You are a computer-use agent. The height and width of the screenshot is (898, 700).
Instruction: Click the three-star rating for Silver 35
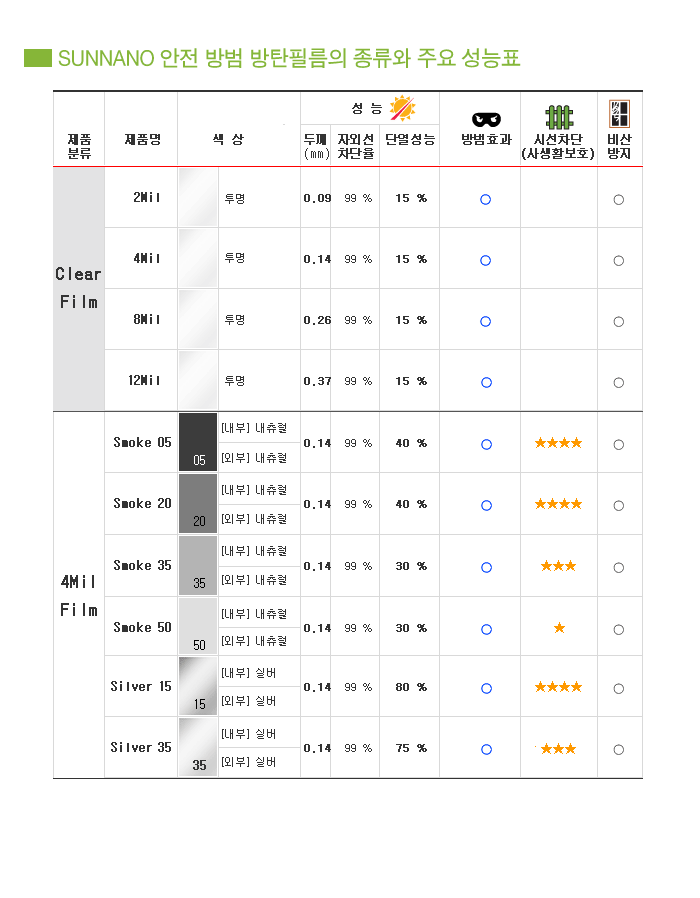558,749
